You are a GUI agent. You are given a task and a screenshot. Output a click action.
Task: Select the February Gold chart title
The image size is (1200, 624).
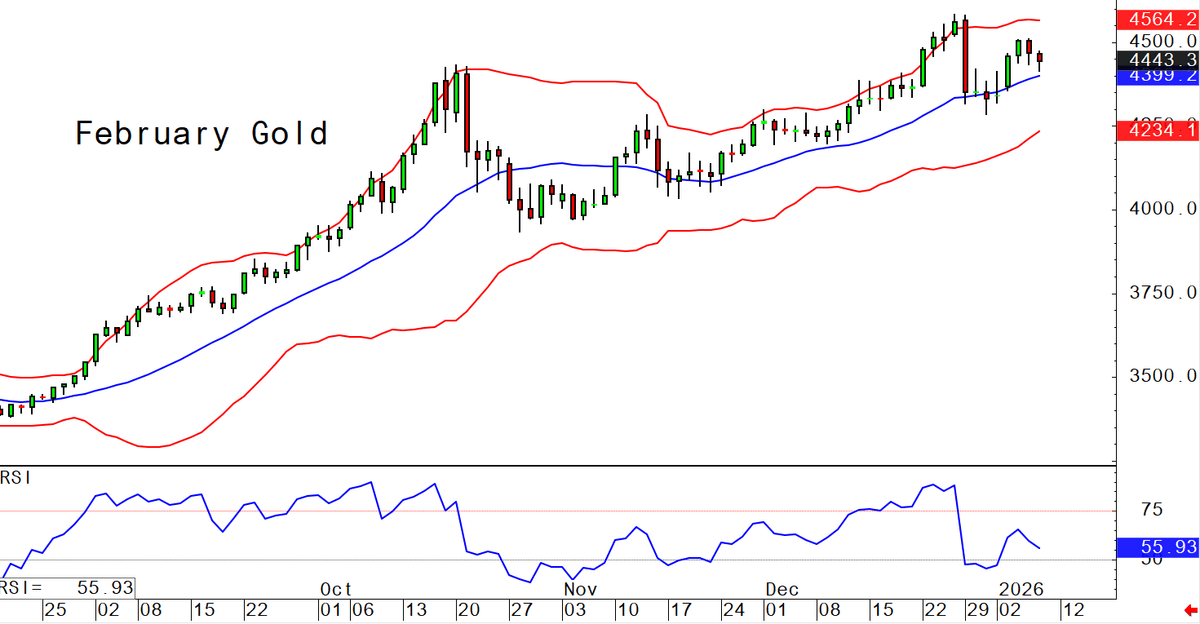(201, 134)
